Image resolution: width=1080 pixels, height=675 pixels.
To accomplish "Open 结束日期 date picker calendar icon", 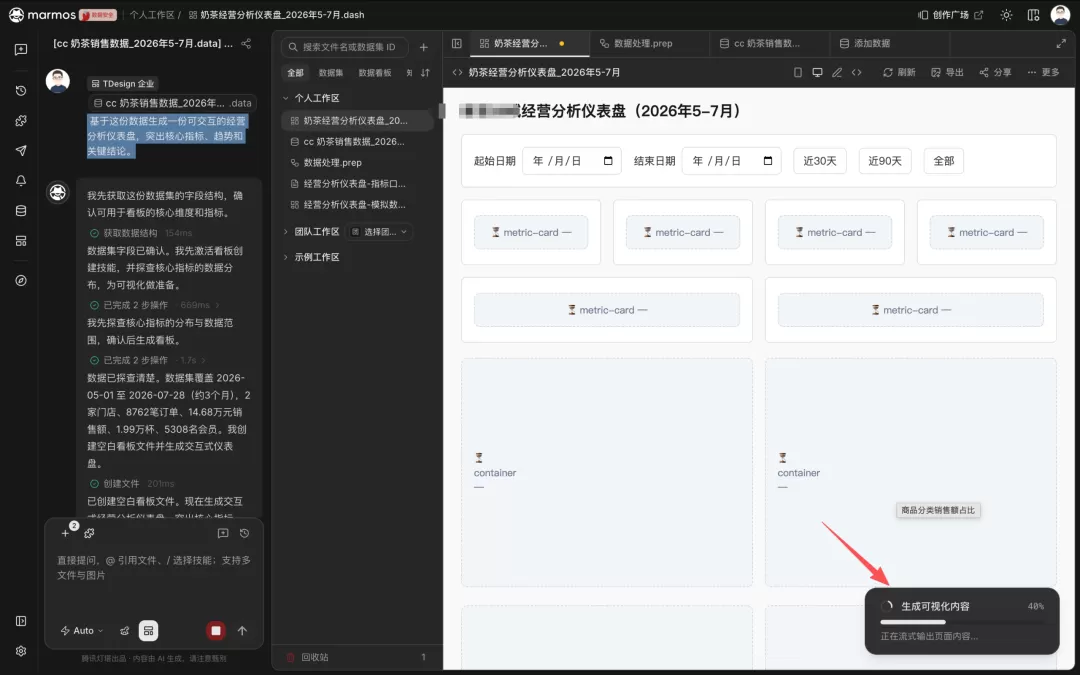I will 768,160.
